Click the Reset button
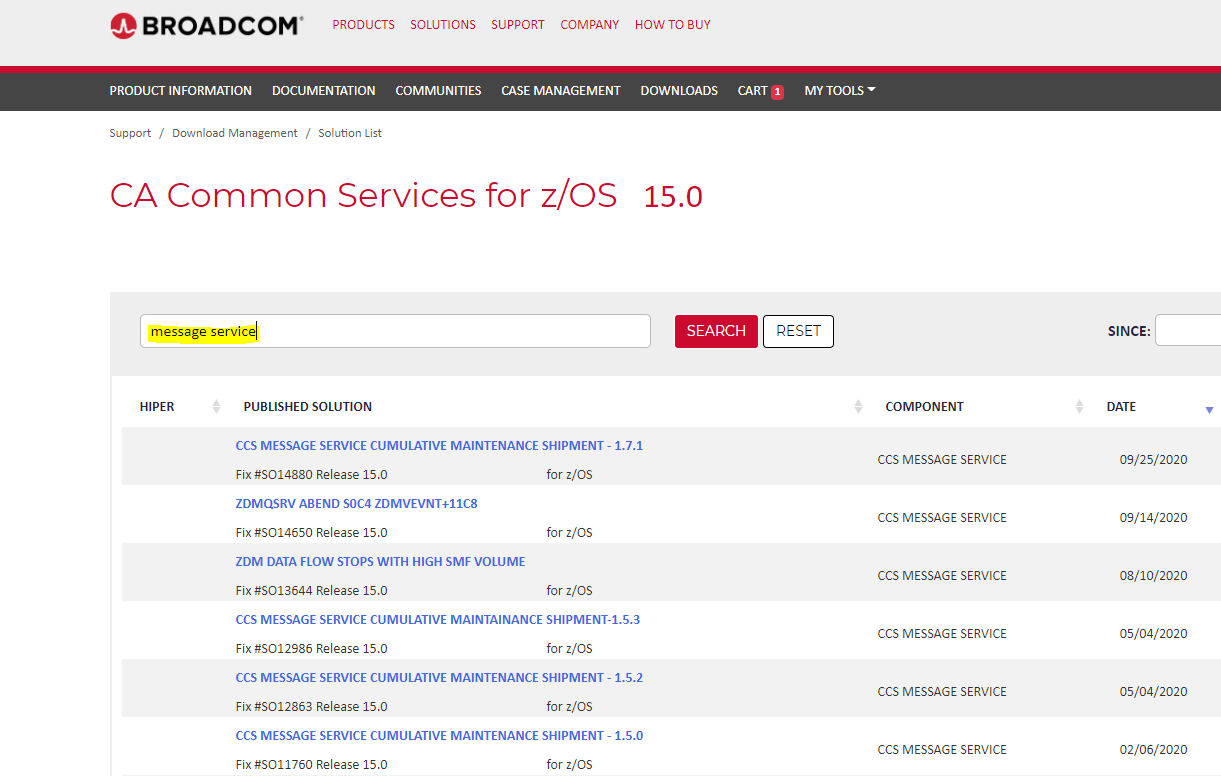Image resolution: width=1221 pixels, height=776 pixels. coord(798,331)
